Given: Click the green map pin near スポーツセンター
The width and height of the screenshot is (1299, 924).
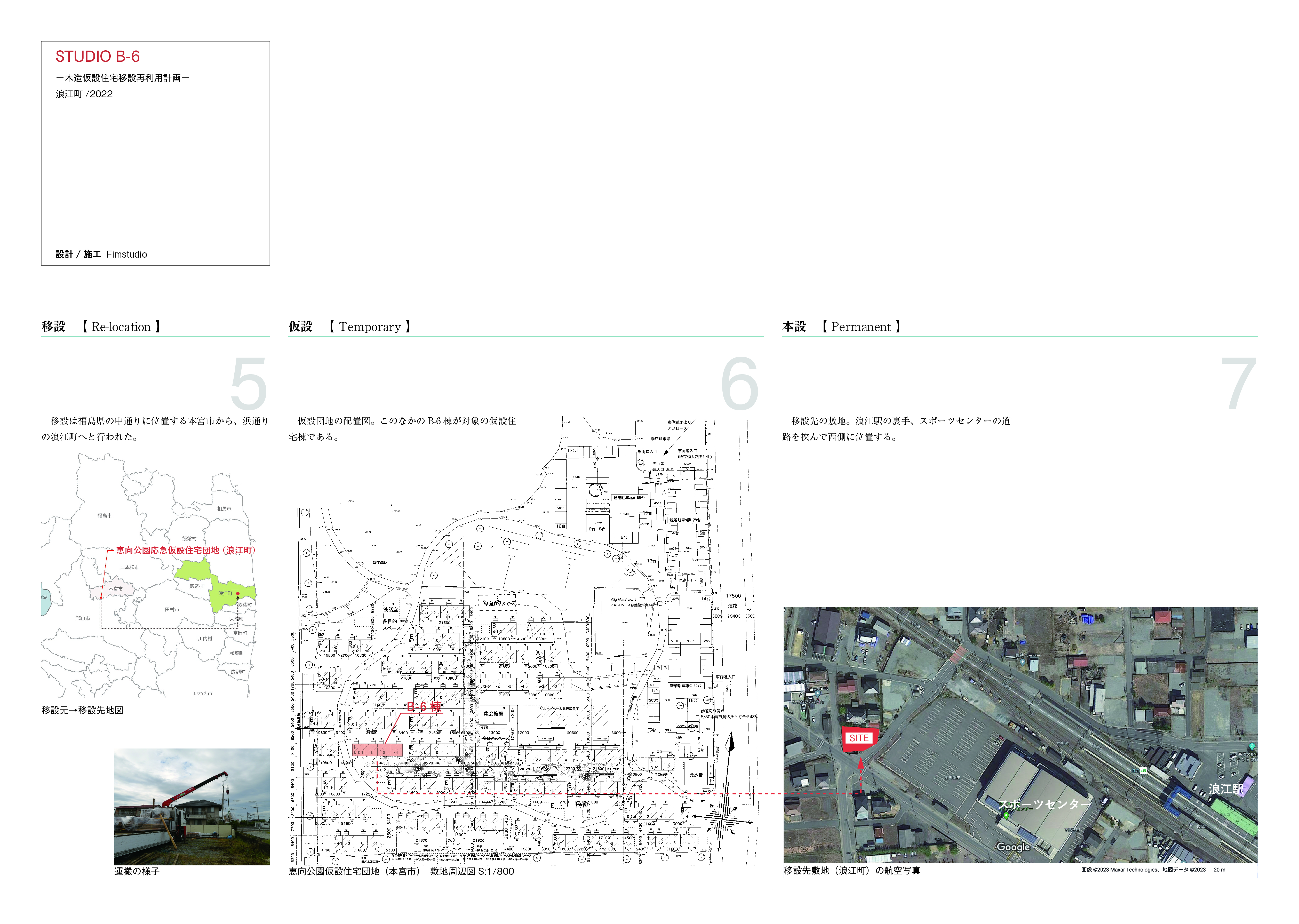Looking at the screenshot, I should [1006, 816].
